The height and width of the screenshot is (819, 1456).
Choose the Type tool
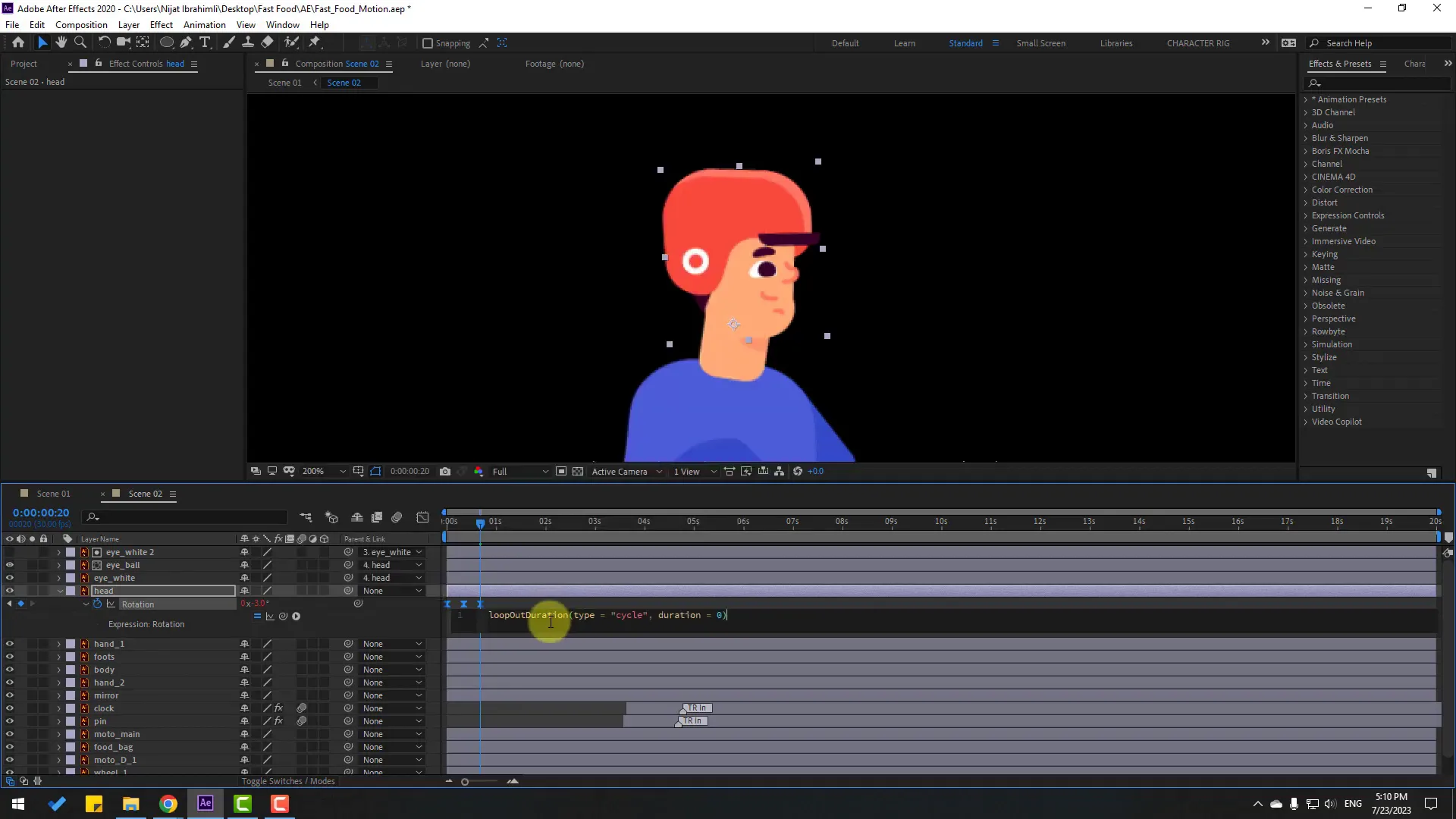click(x=205, y=42)
